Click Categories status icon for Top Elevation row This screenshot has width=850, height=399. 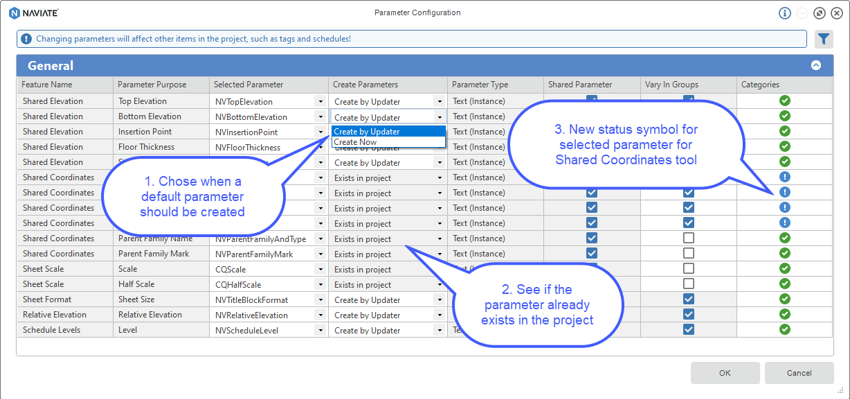784,100
